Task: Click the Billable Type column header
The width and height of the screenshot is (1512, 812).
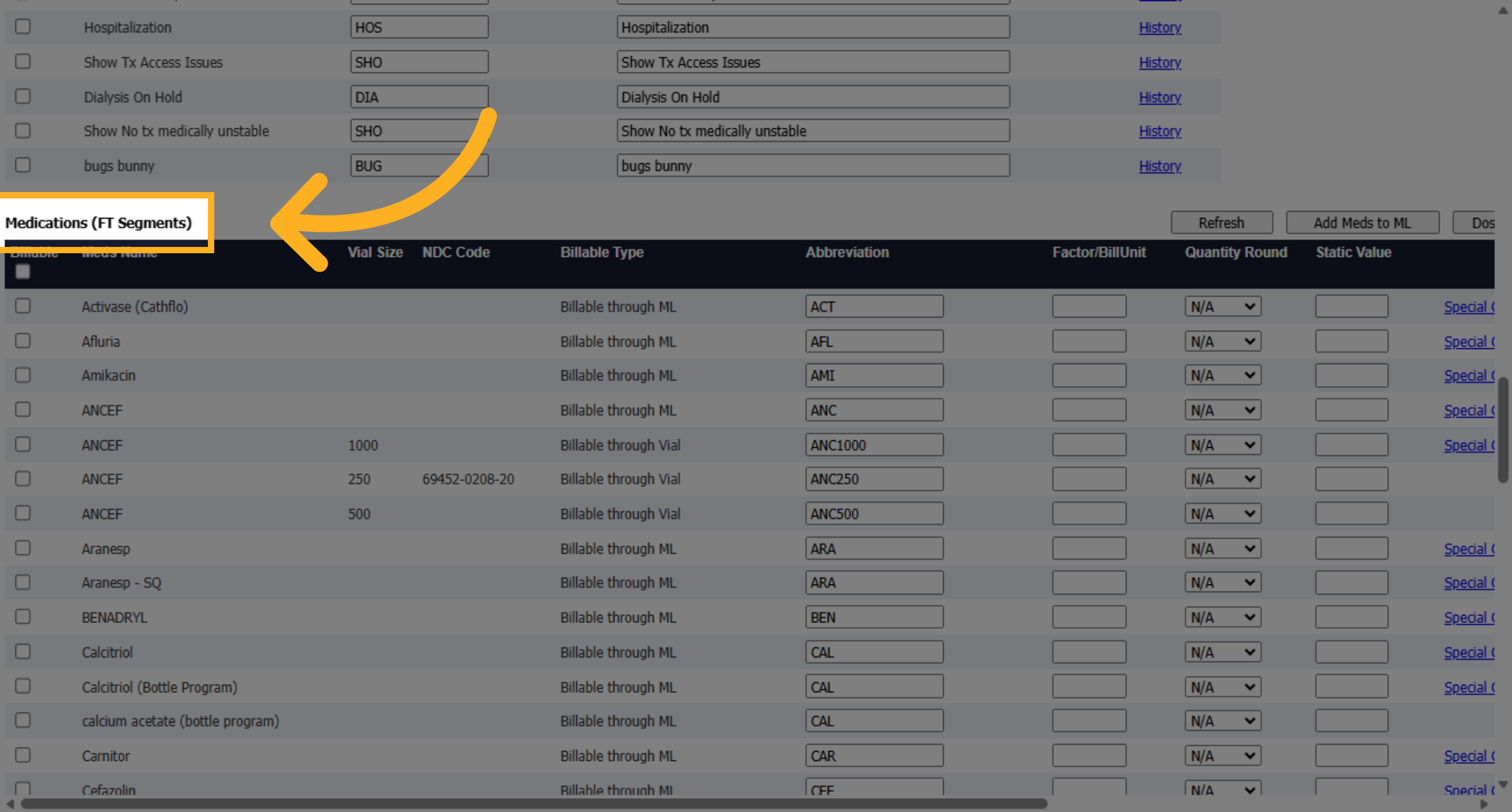Action: (602, 252)
